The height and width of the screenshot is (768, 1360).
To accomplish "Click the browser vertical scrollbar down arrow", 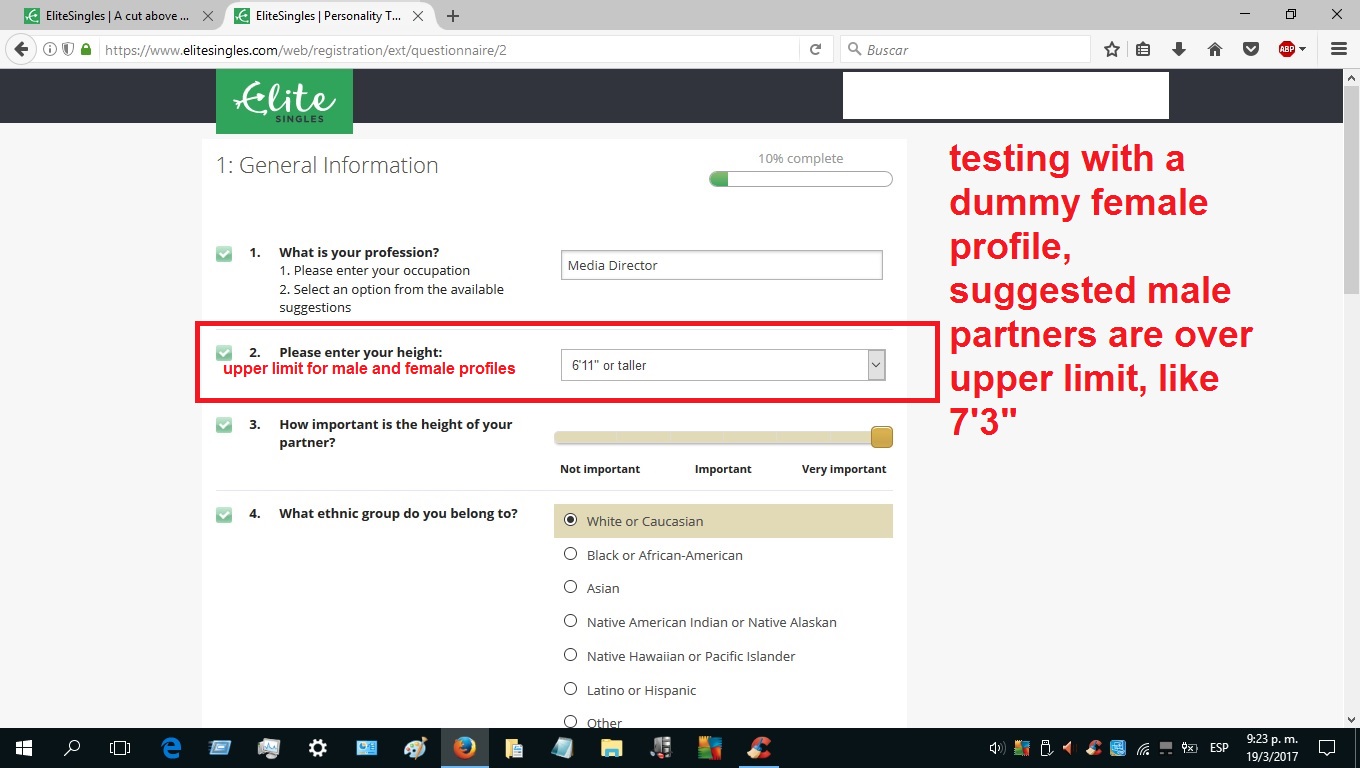I will pyautogui.click(x=1351, y=718).
